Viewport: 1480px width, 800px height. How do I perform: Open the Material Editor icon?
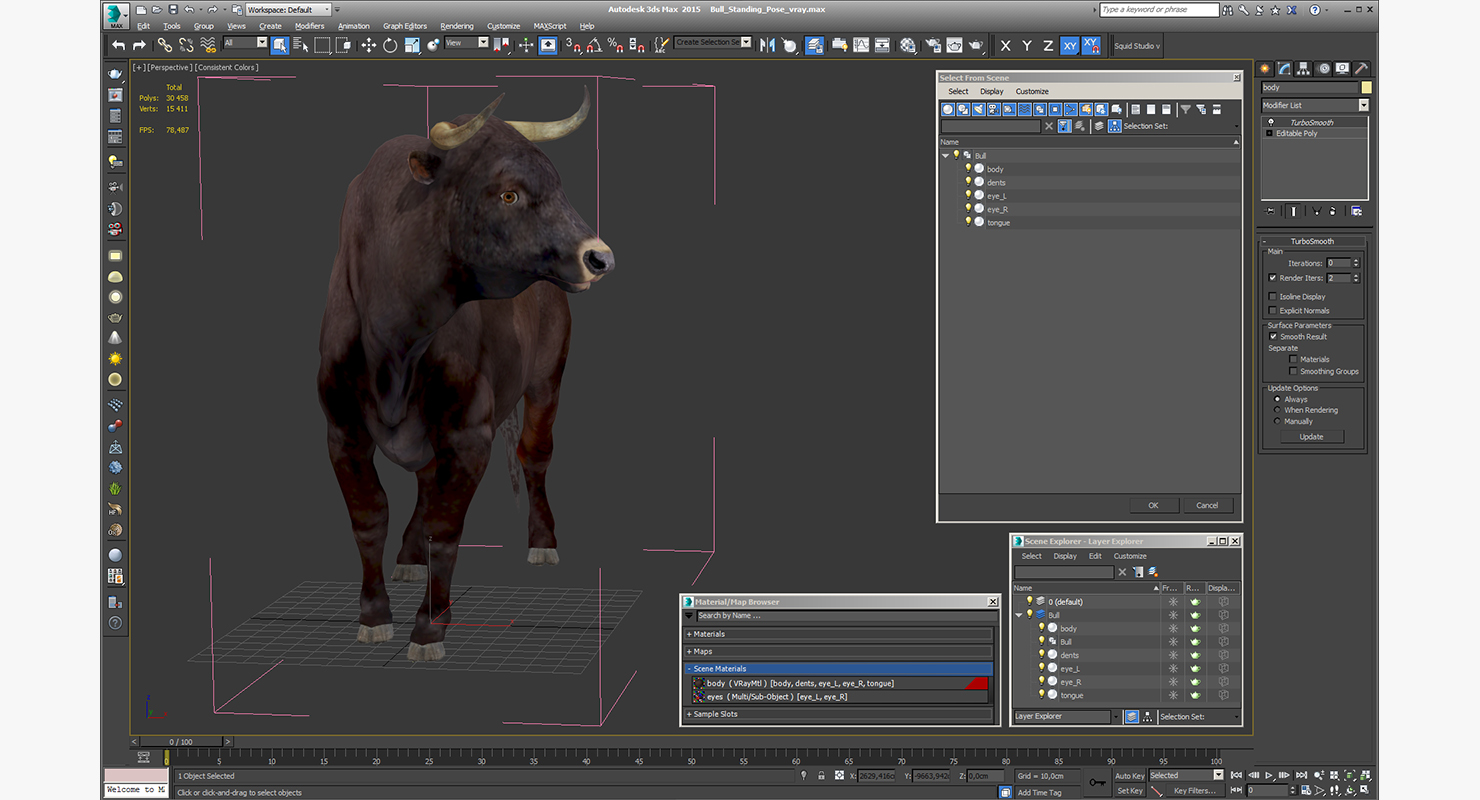(907, 45)
